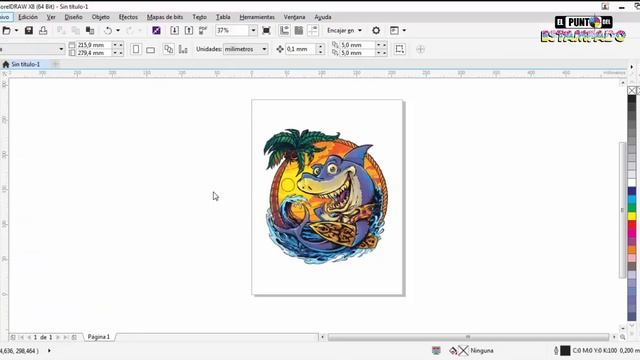Viewport: 640px width, 360px height.
Task: Open the Texto menu
Action: [200, 17]
